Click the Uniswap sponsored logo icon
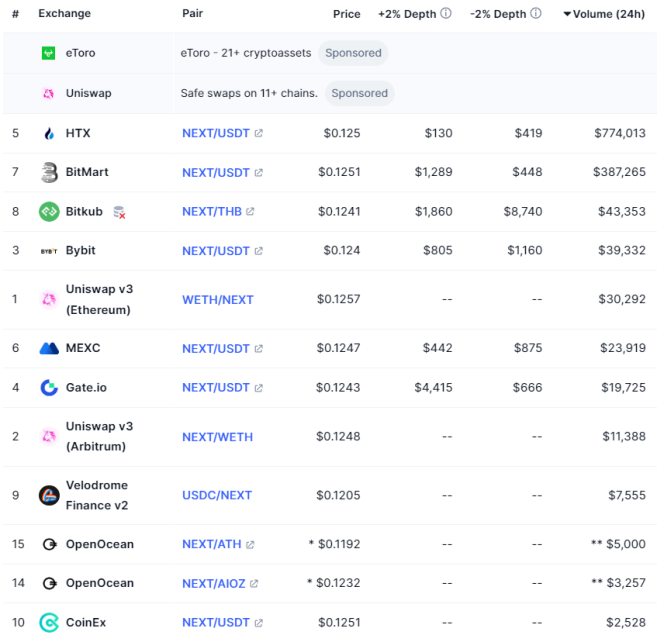Viewport: 657px width, 642px height. [x=49, y=93]
